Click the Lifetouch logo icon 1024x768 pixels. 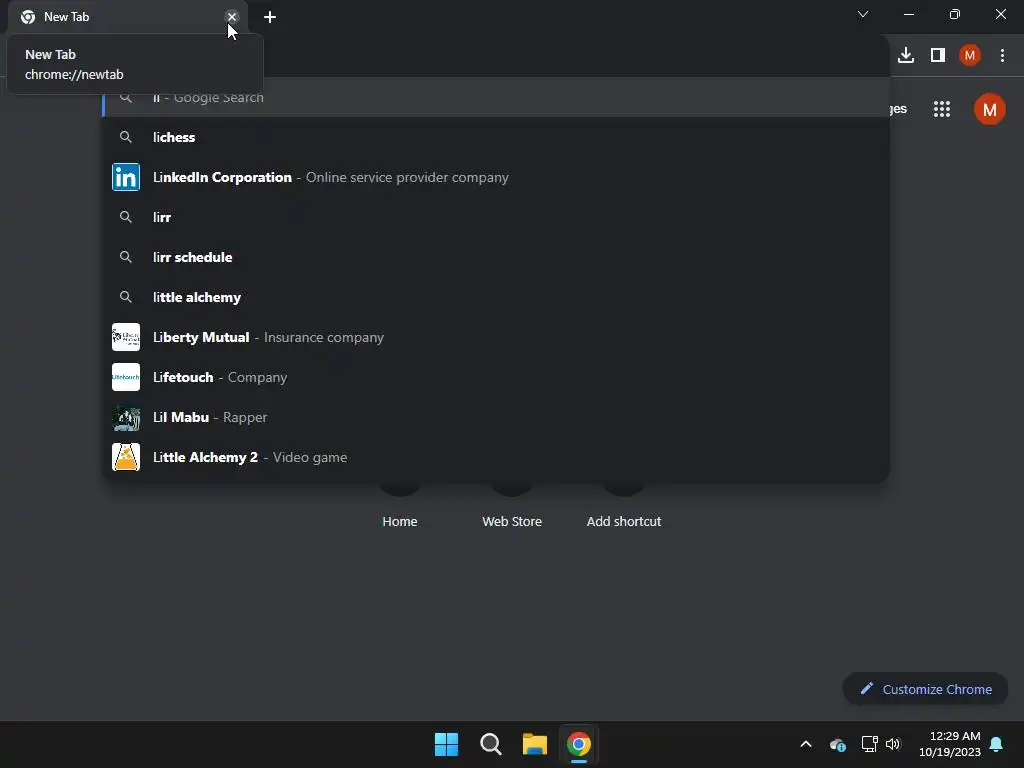[126, 377]
